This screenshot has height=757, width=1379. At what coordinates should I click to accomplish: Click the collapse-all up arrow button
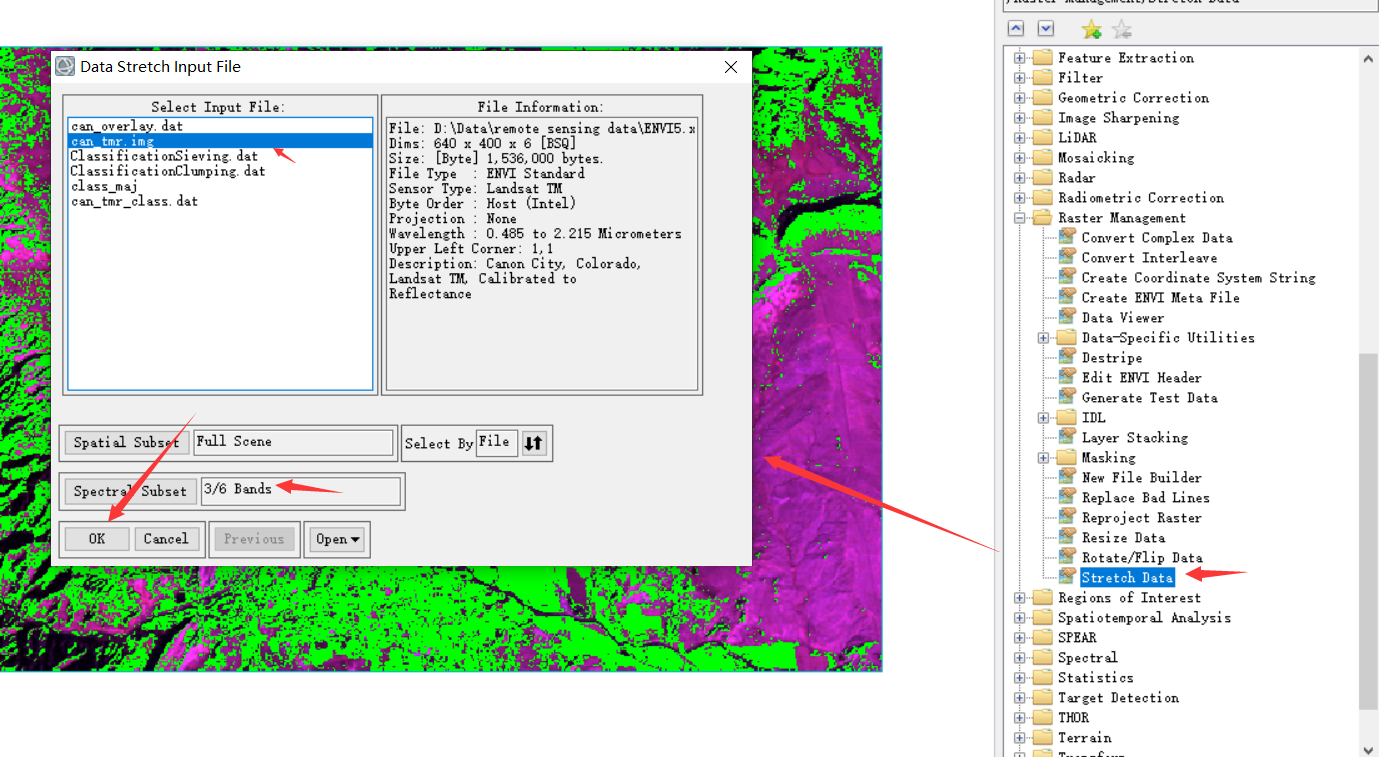pos(1016,29)
